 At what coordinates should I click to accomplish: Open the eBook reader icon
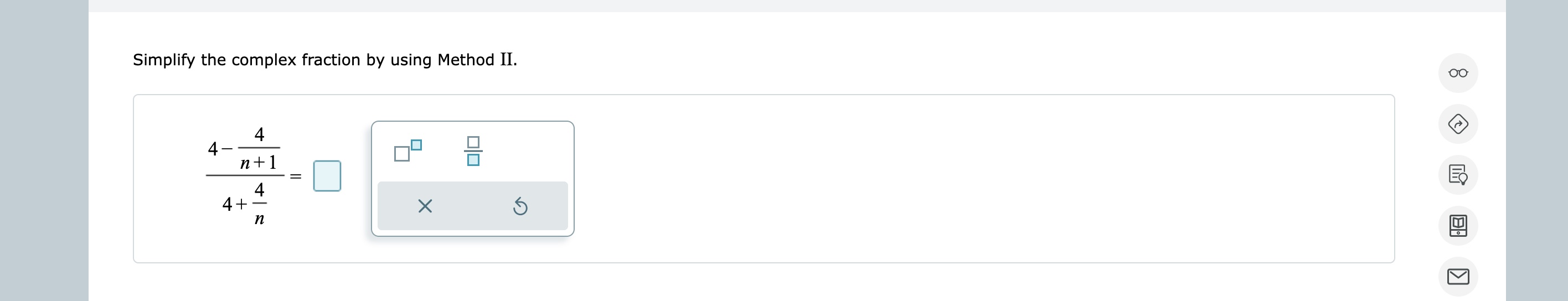[1458, 226]
